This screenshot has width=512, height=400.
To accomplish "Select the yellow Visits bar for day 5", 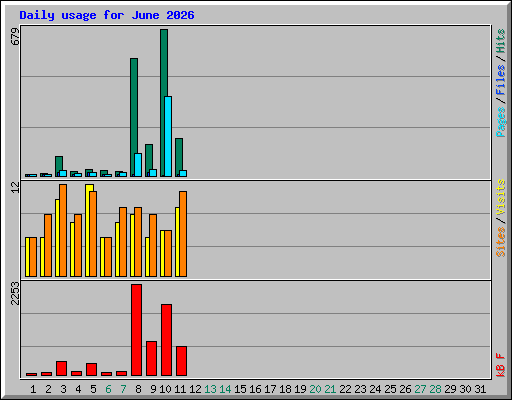I will coord(89,230).
